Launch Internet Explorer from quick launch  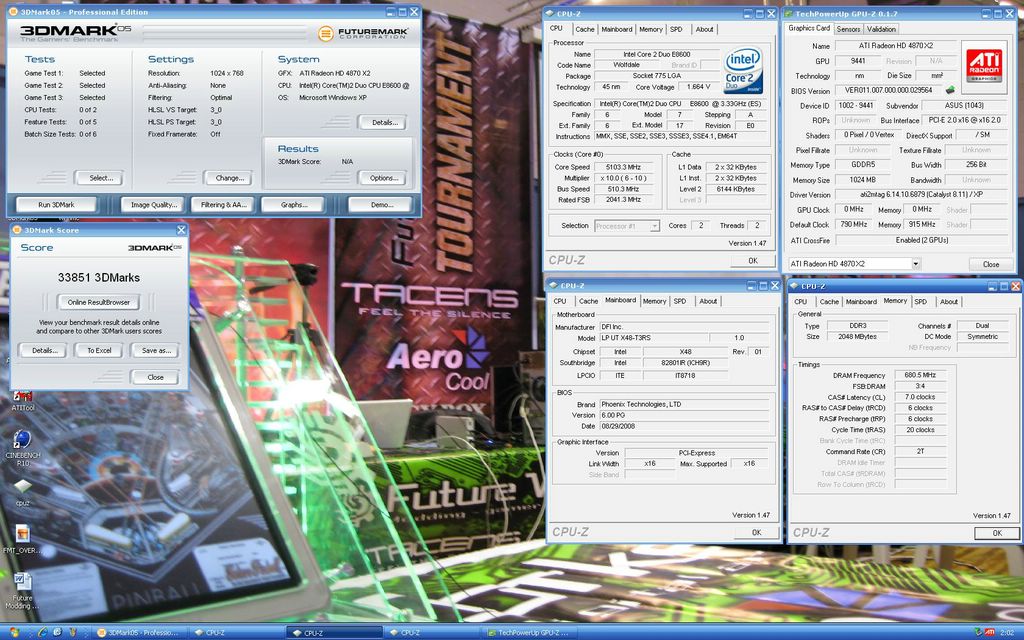point(42,632)
